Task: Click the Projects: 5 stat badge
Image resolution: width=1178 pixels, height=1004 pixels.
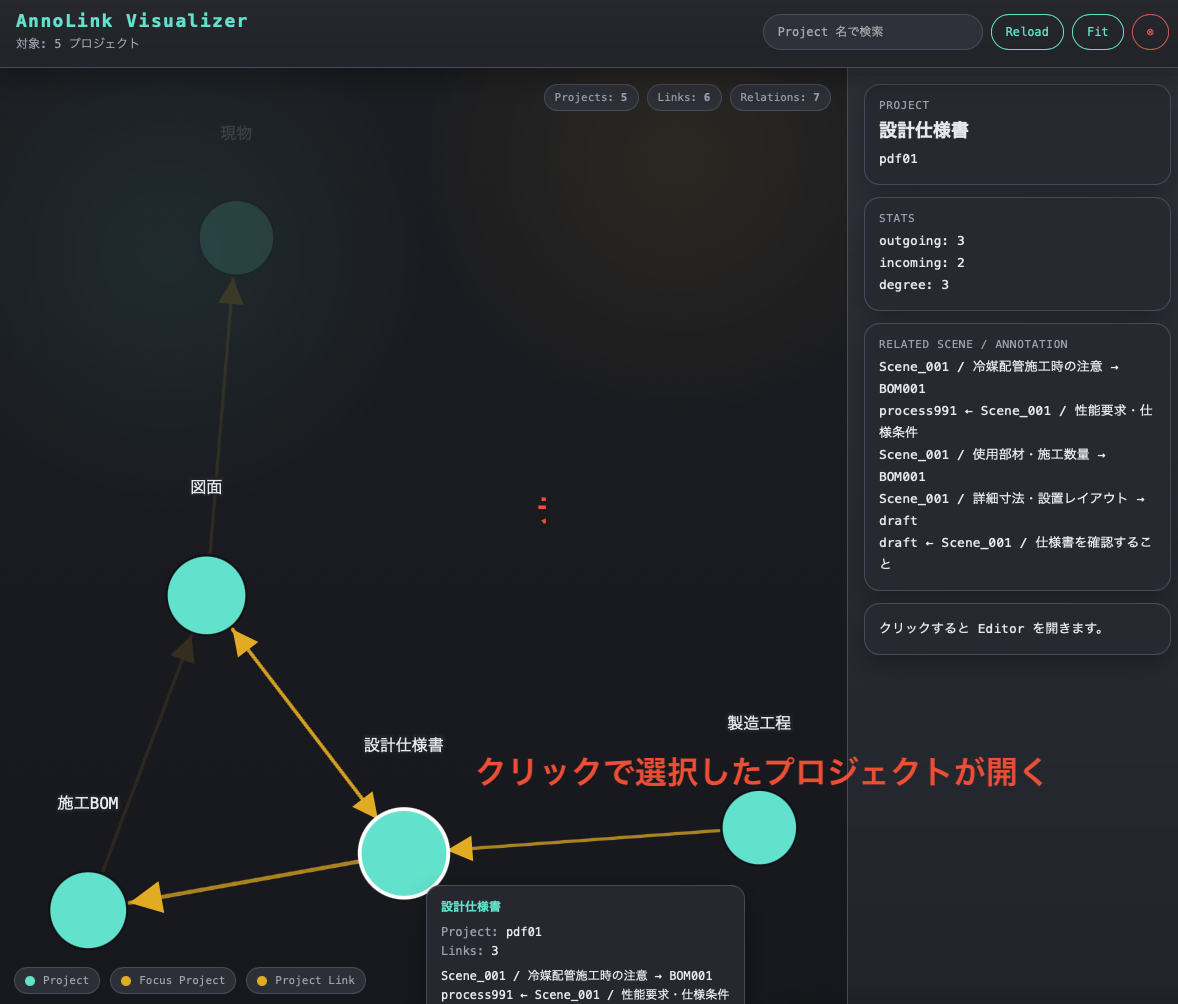Action: [x=591, y=97]
